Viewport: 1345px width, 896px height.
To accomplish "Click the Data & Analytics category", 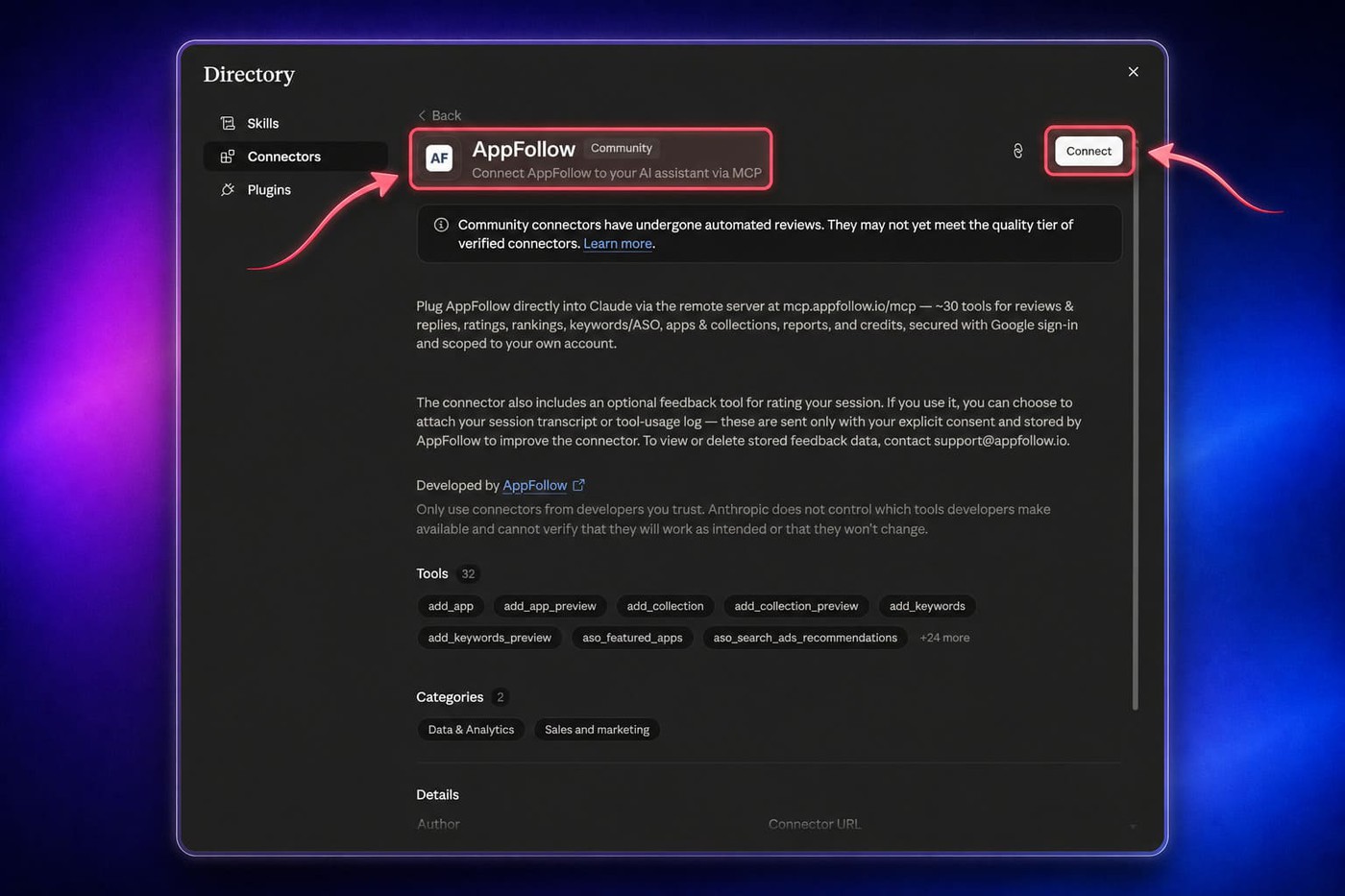I will 471,730.
